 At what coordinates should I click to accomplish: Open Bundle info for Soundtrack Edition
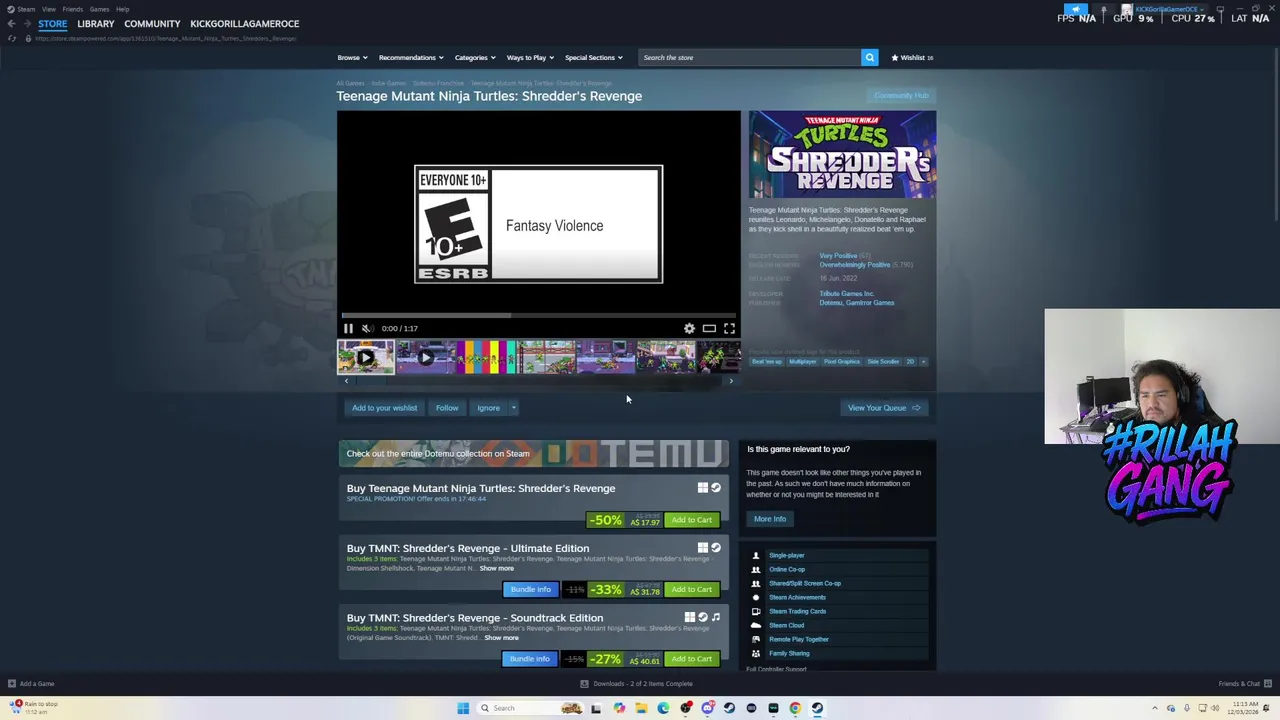[530, 659]
